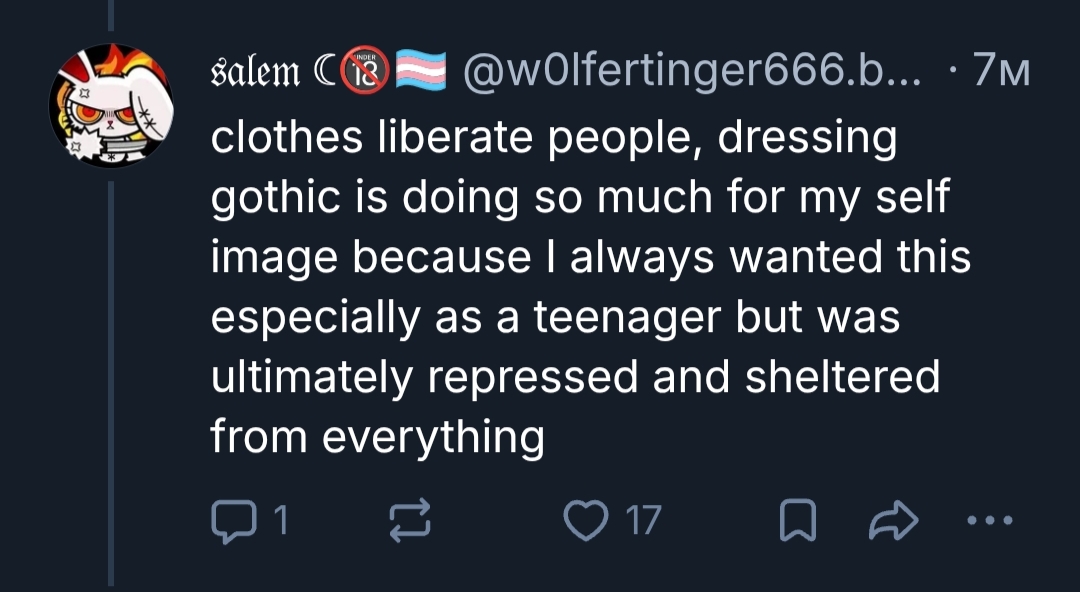Viewport: 1080px width, 592px height.
Task: Click the transgender flag emoji
Action: pos(421,70)
